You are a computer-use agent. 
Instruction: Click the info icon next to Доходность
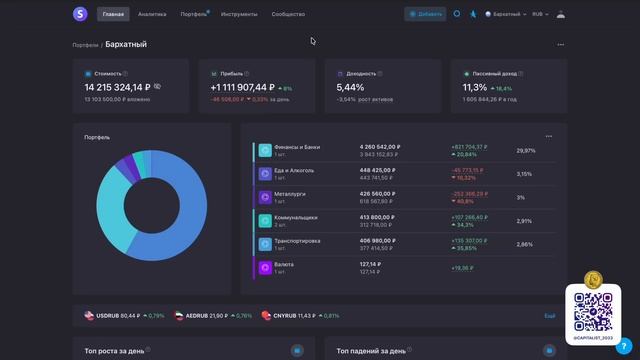[380, 73]
